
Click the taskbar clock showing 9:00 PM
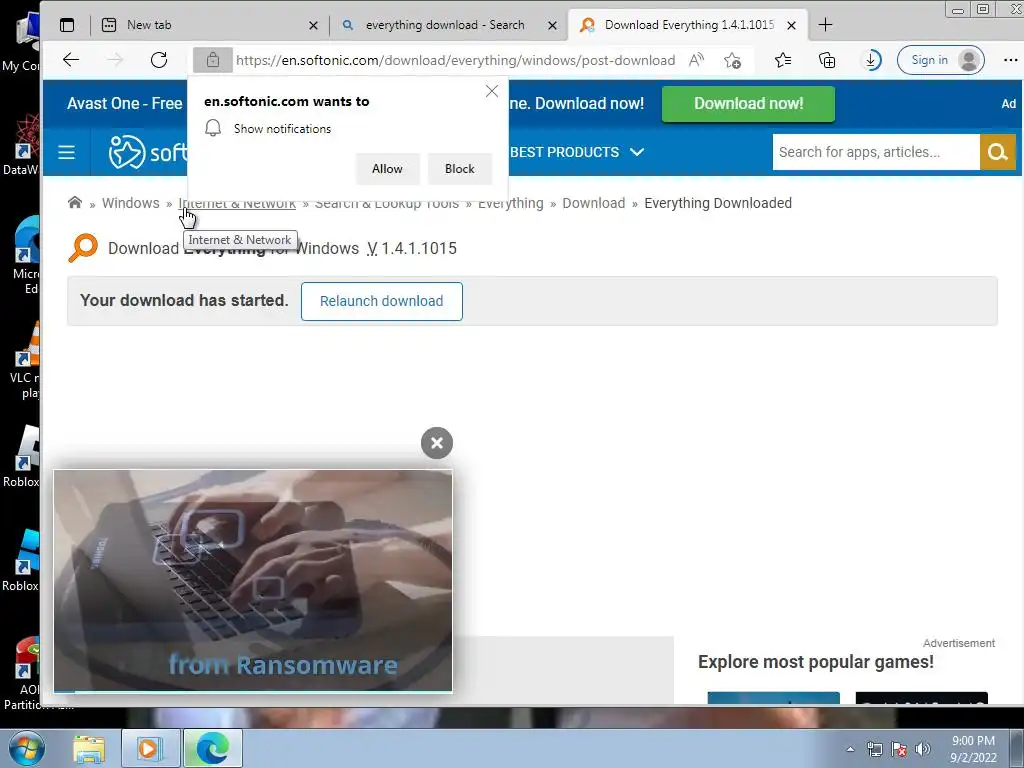point(973,749)
